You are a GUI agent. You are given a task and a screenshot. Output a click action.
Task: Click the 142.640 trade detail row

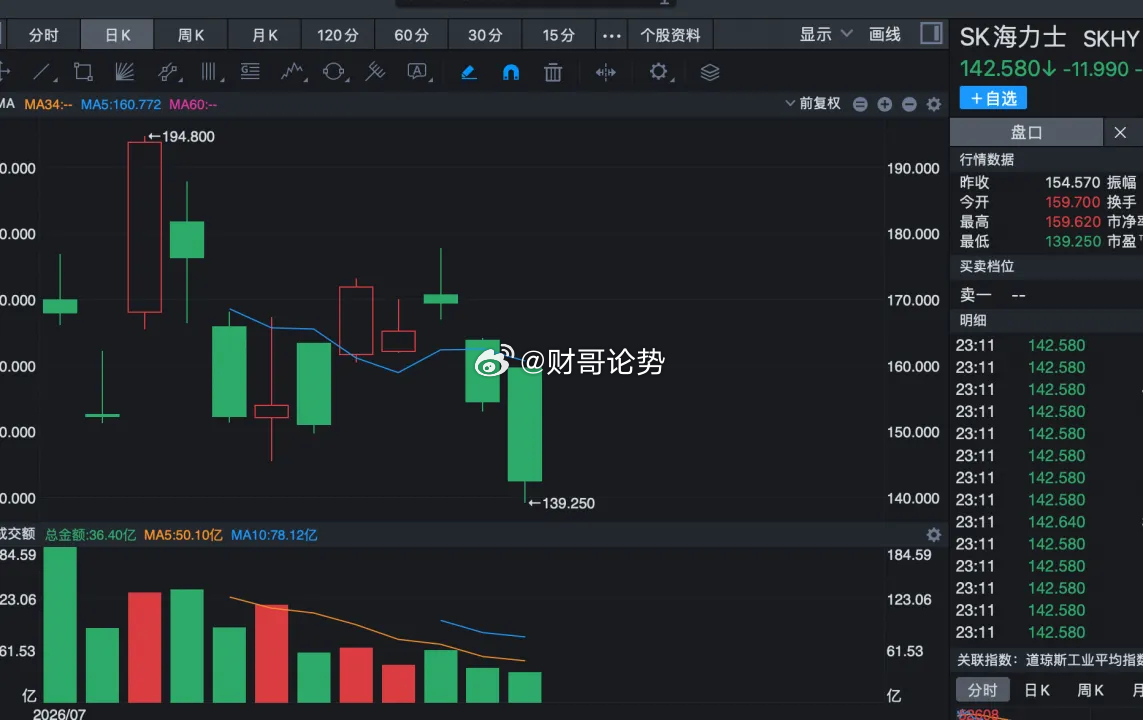point(1047,522)
